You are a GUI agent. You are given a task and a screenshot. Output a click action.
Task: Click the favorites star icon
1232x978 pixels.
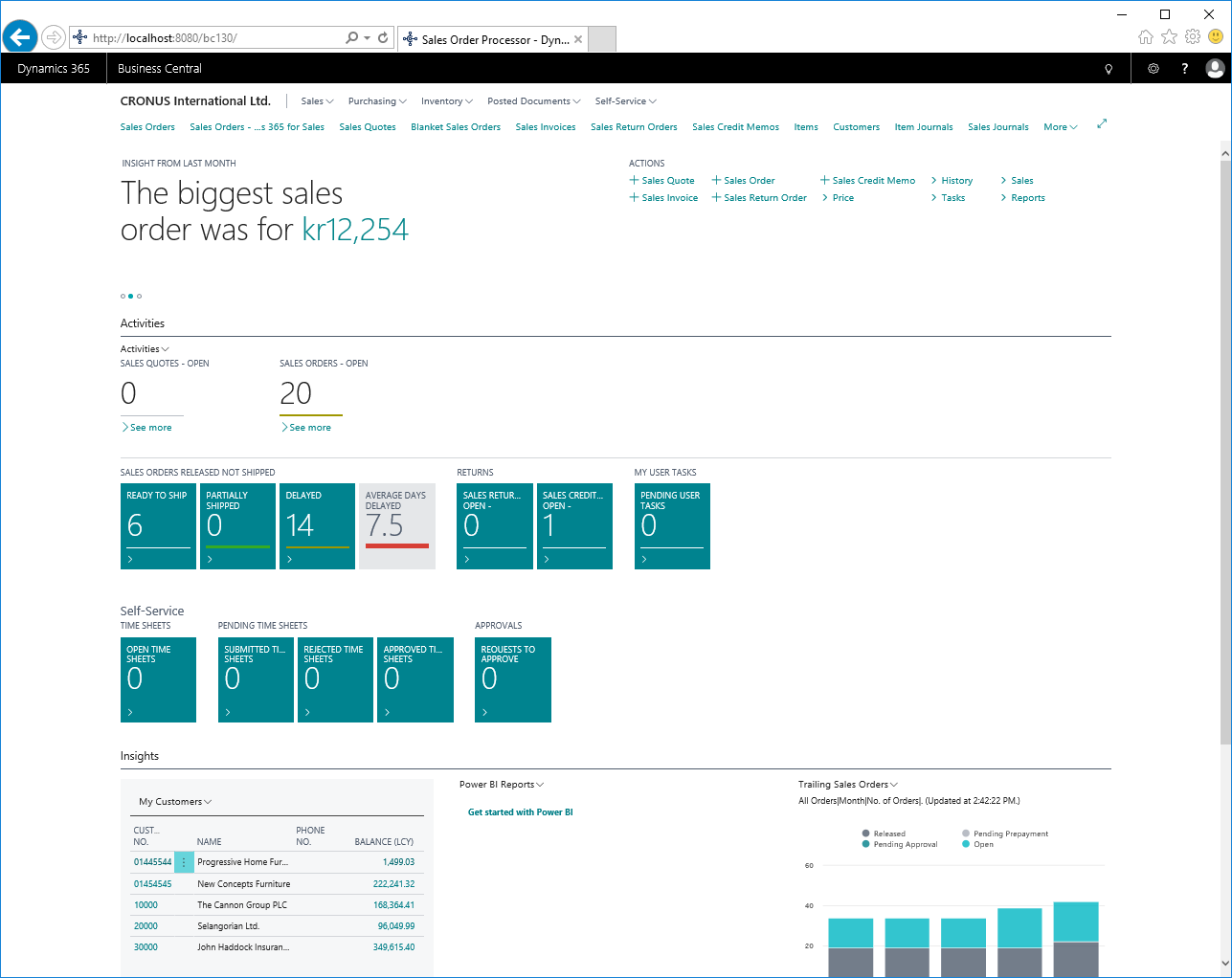(x=1169, y=37)
